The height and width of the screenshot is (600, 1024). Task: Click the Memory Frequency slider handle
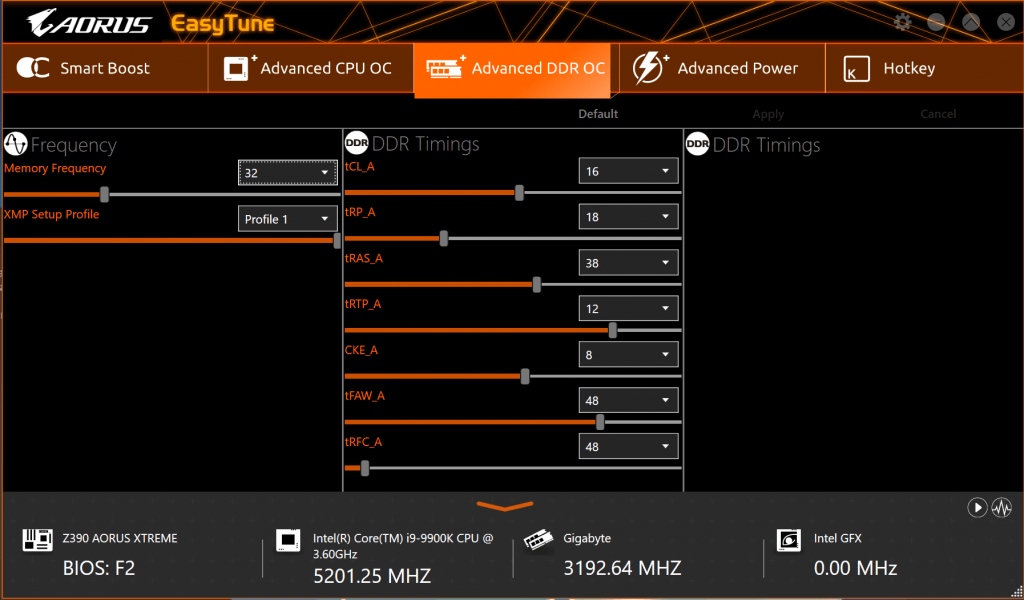pos(104,194)
